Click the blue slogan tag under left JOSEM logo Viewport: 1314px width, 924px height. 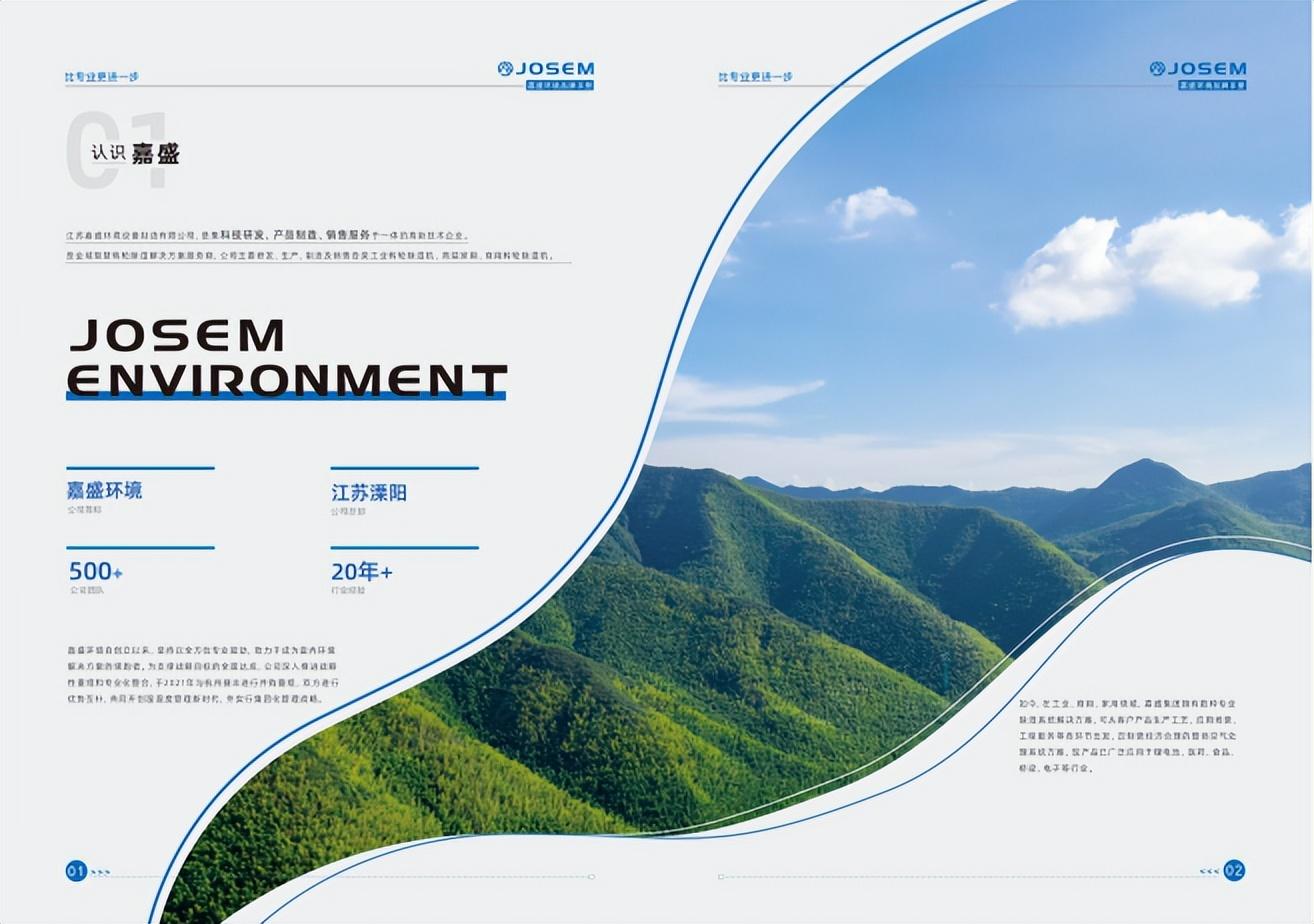tap(560, 85)
